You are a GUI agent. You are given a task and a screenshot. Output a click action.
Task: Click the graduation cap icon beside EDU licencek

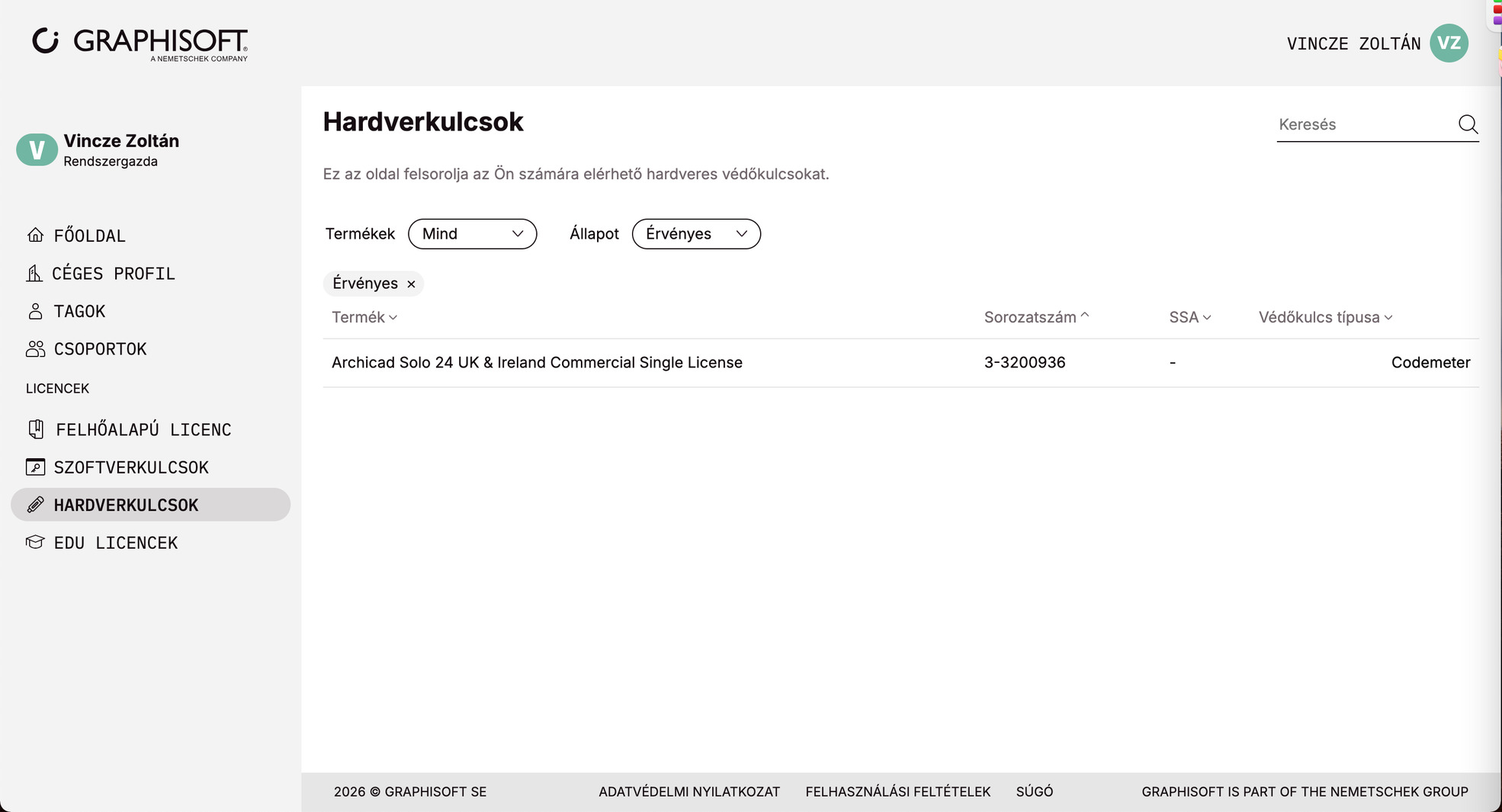(35, 542)
